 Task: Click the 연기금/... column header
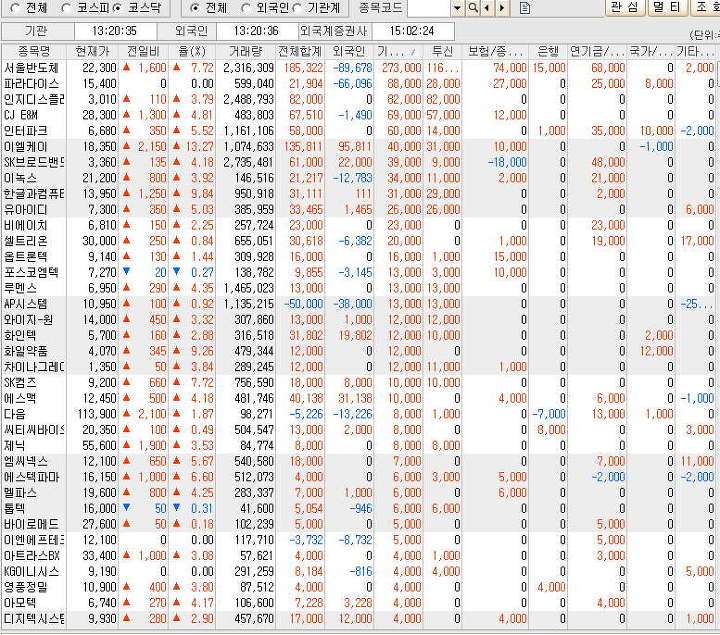pyautogui.click(x=597, y=51)
